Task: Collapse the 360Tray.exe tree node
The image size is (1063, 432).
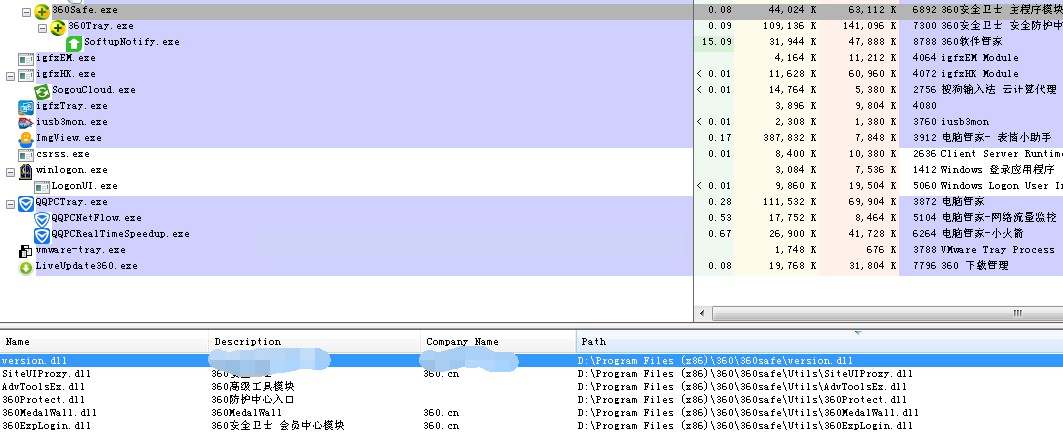Action: (43, 28)
